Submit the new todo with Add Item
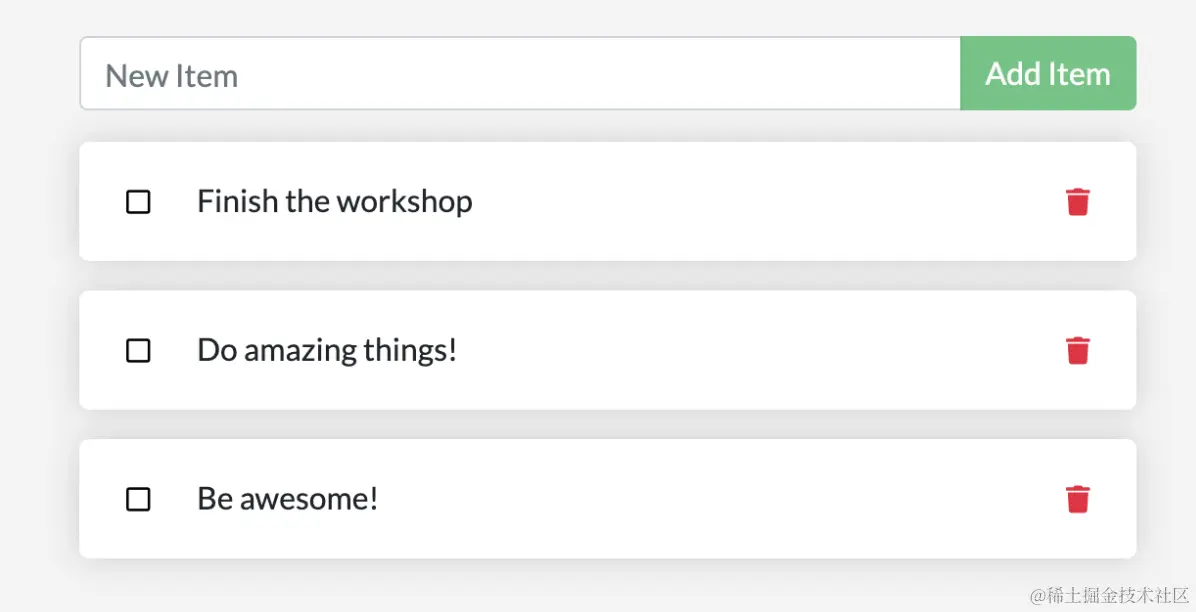1196x612 pixels. tap(1047, 74)
